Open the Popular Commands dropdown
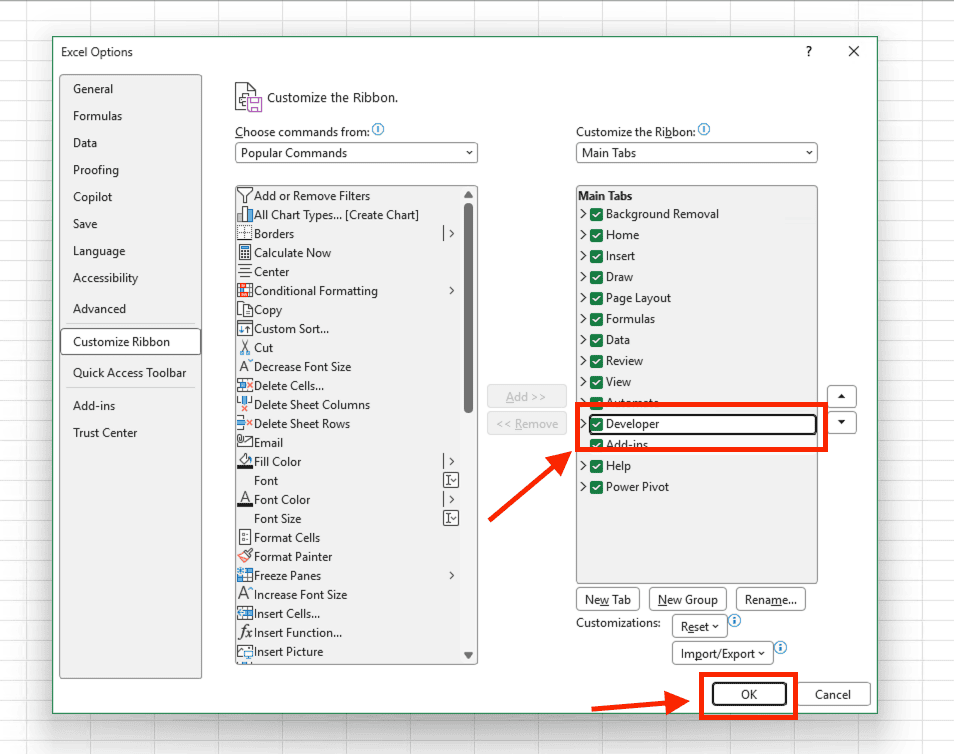 coord(356,153)
